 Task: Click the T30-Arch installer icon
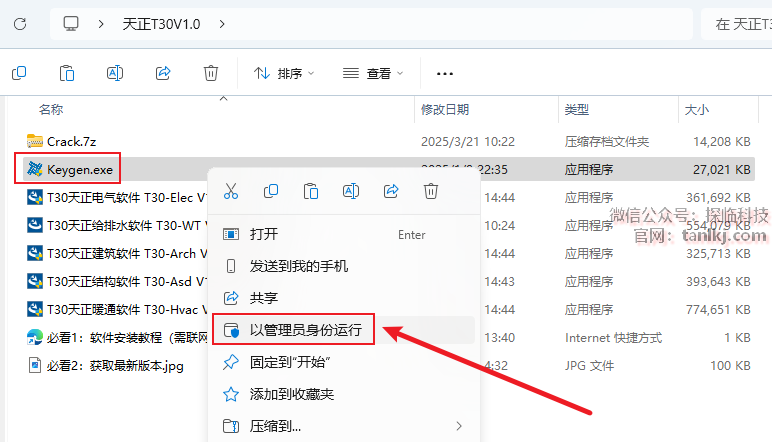coord(34,253)
